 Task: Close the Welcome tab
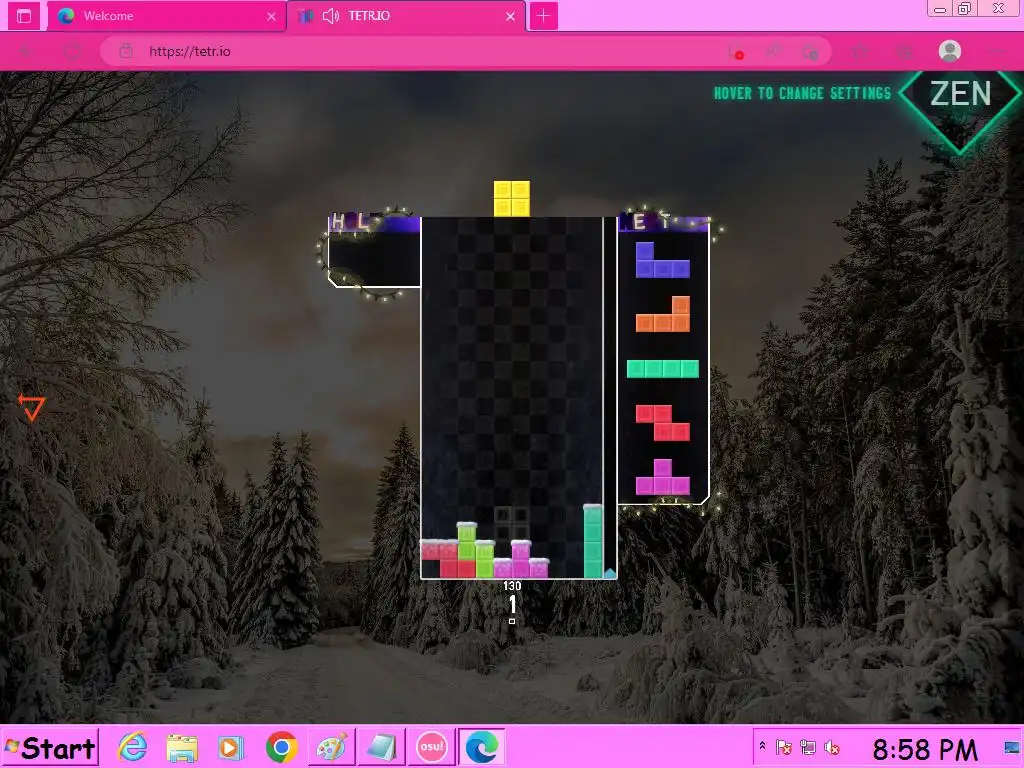pos(271,16)
